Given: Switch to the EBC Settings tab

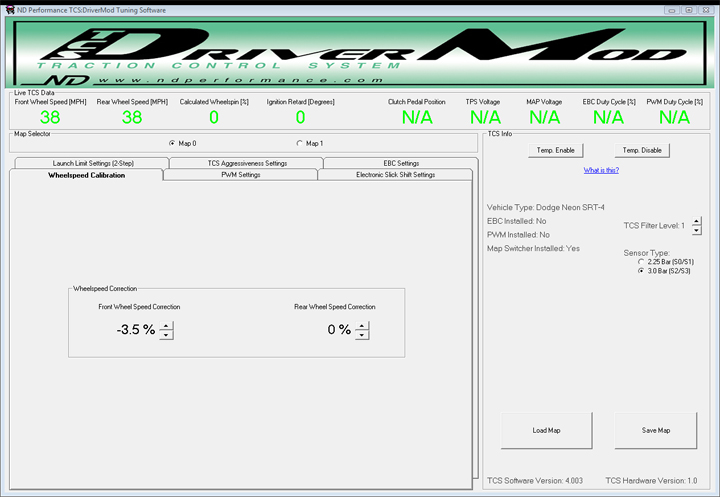Looking at the screenshot, I should [401, 163].
